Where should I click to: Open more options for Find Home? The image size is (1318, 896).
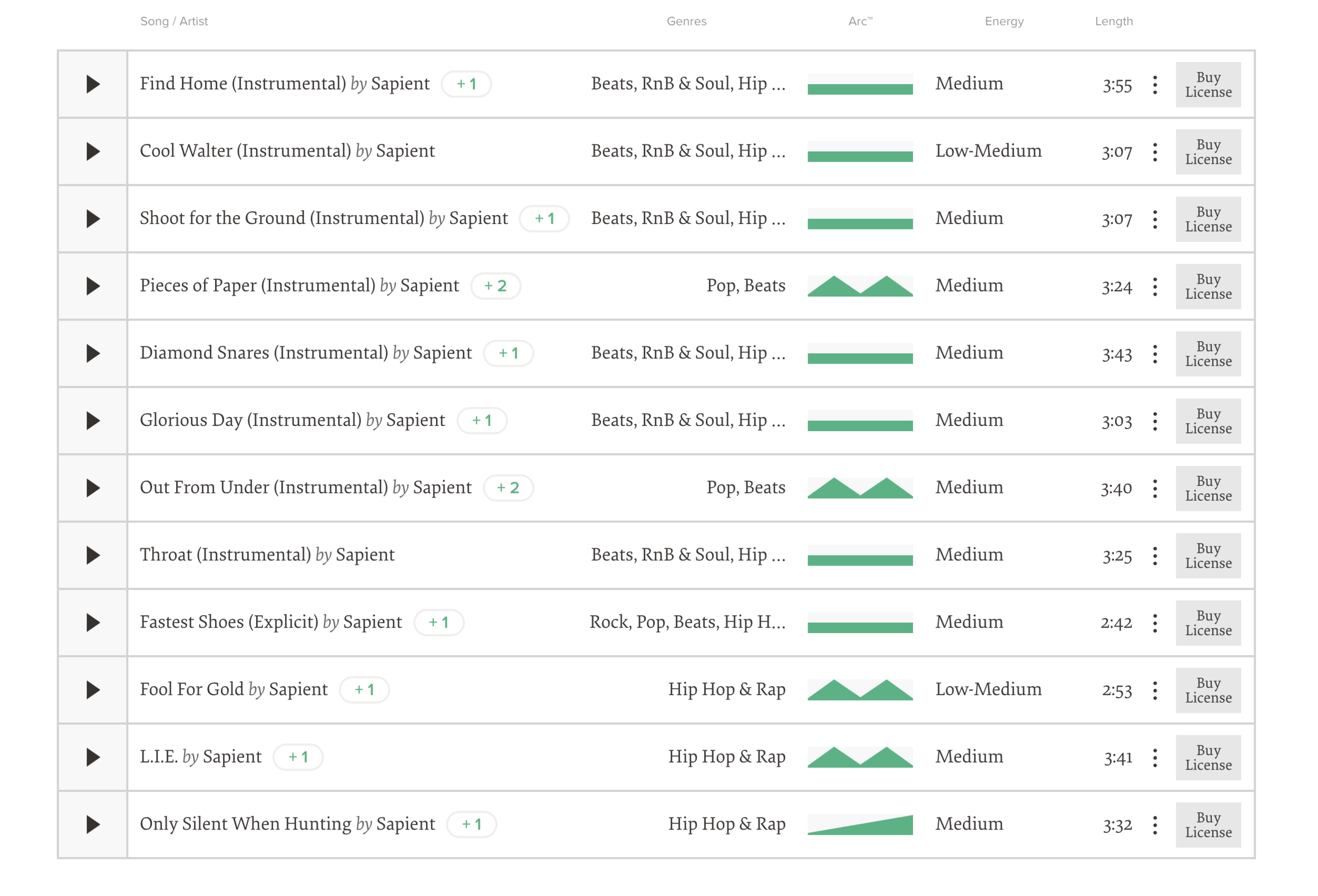pos(1155,85)
